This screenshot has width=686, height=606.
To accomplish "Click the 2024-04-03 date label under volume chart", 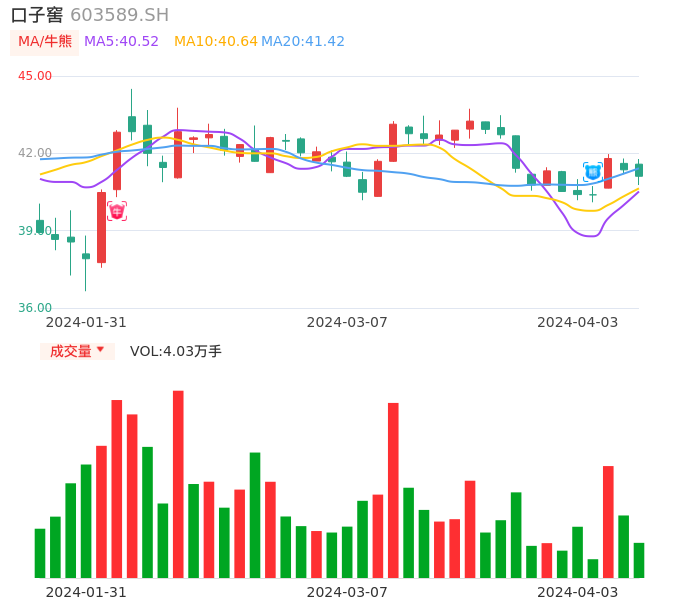I will coord(577,591).
